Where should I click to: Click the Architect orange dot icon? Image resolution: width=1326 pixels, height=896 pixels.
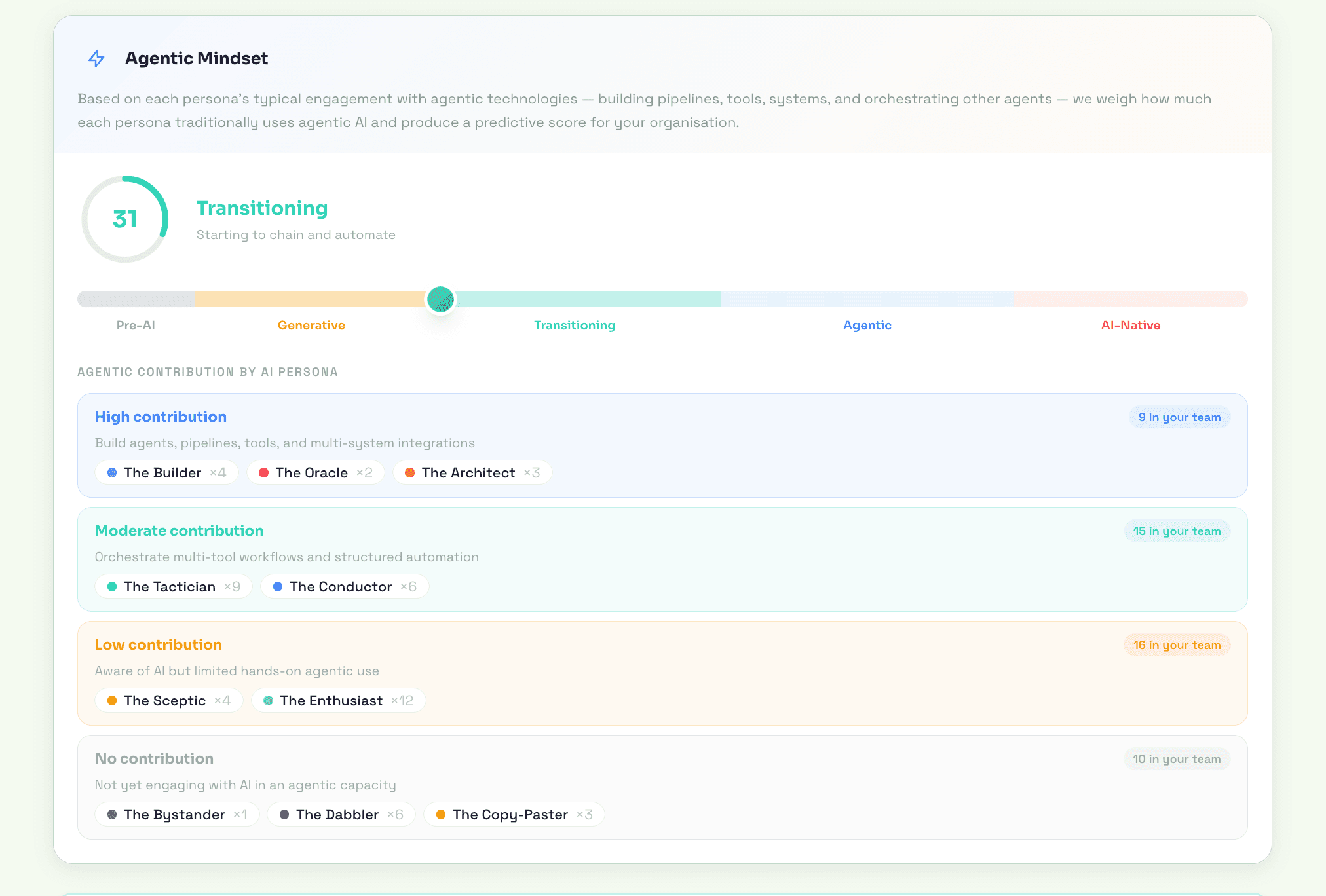click(409, 473)
